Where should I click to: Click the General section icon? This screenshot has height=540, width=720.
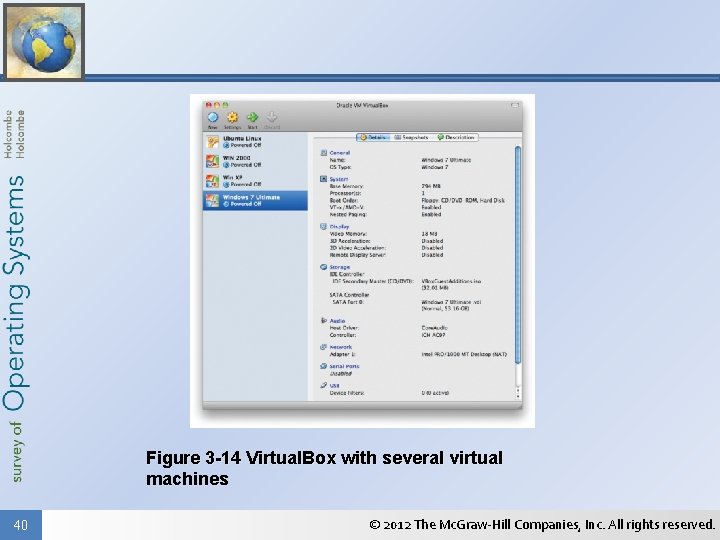pyautogui.click(x=323, y=153)
